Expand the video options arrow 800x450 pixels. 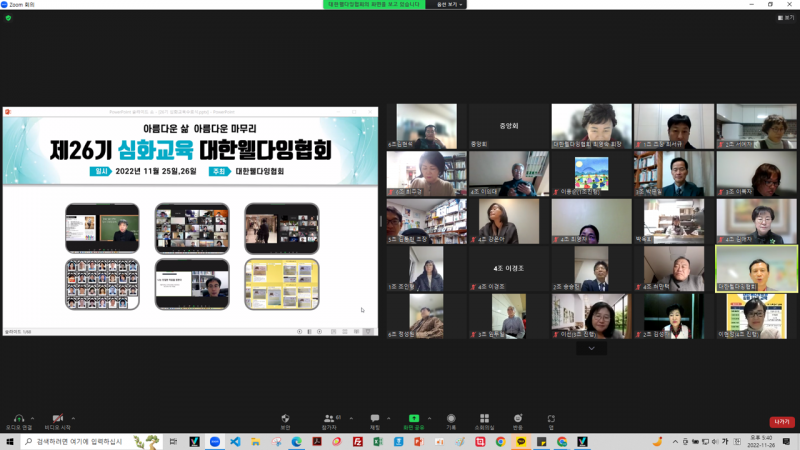pos(73,417)
